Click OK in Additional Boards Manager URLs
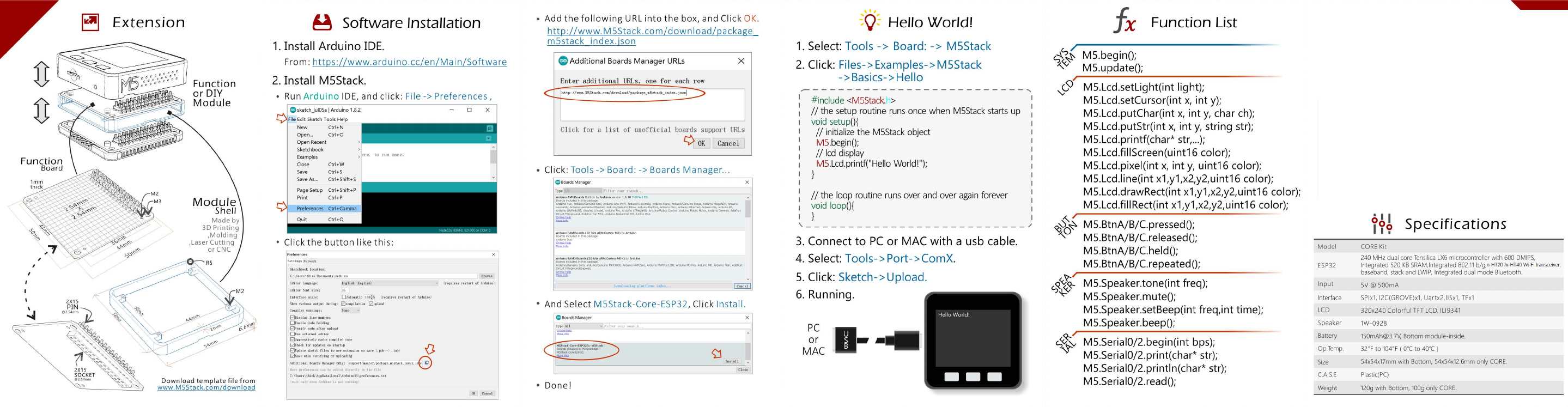This screenshot has height=407, width=1568. [701, 144]
